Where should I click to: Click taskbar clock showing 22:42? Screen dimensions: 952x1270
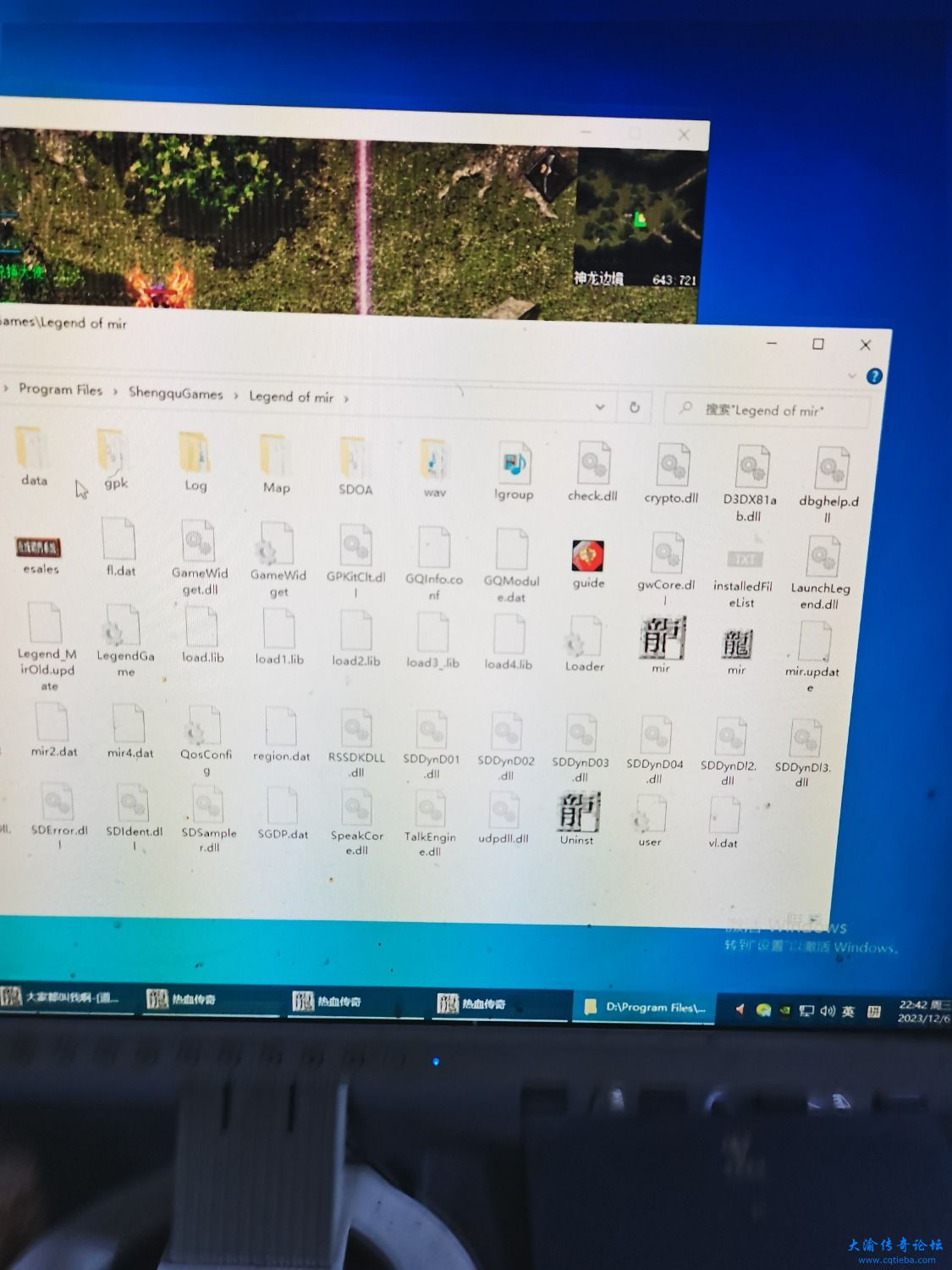(x=924, y=1012)
